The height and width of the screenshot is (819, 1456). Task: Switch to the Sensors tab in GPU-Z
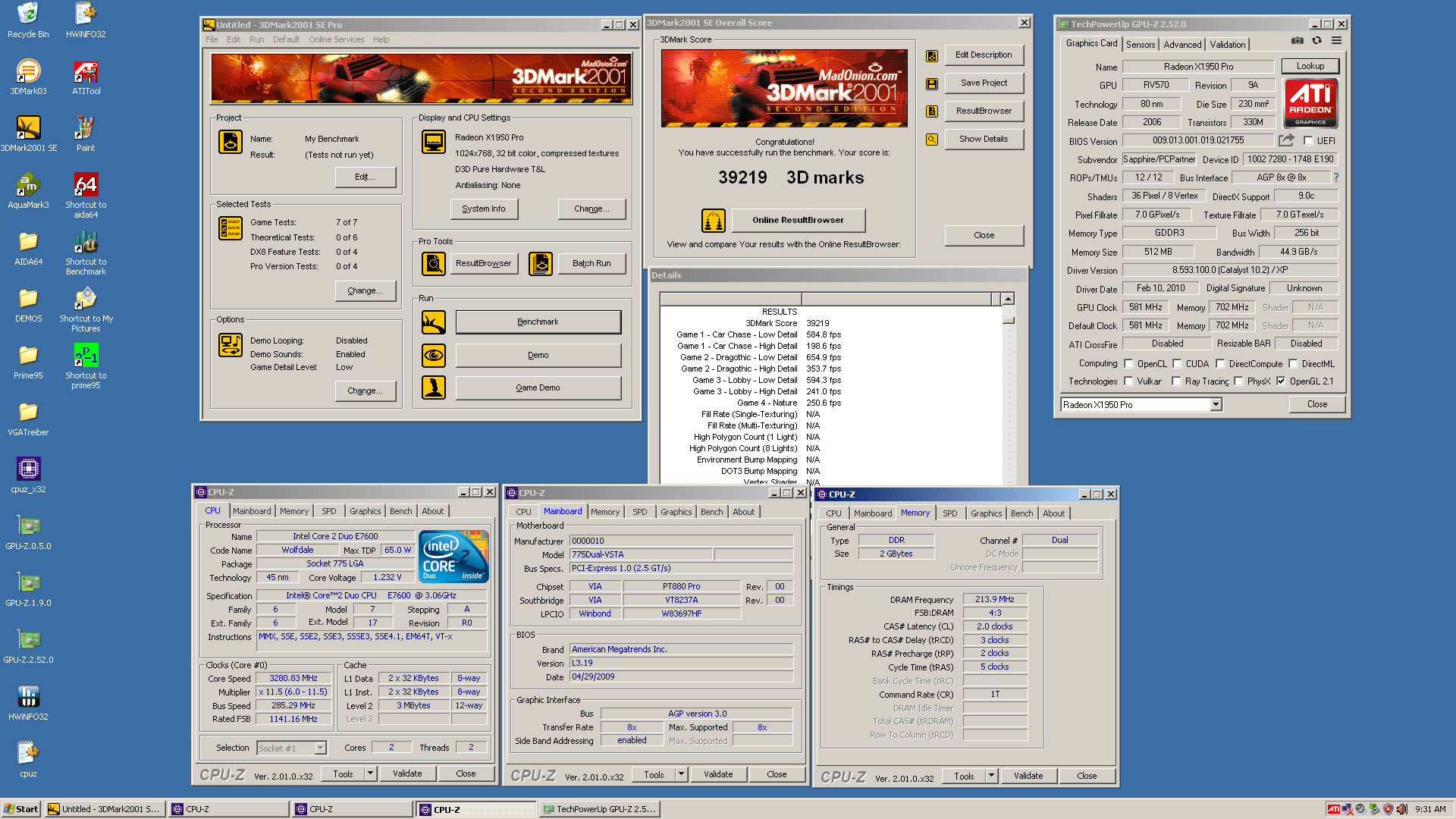click(1140, 45)
